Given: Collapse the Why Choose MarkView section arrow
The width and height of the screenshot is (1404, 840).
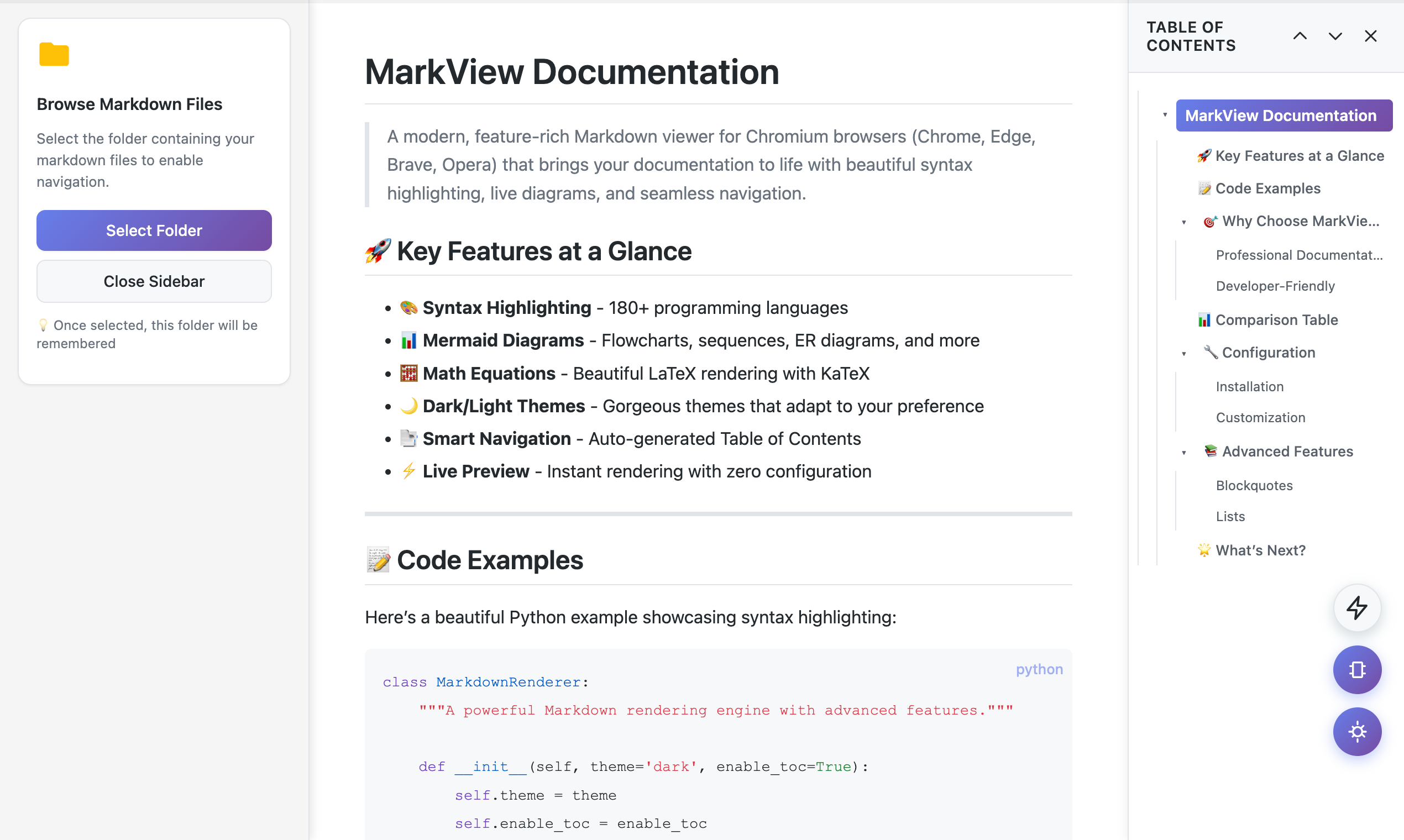Looking at the screenshot, I should click(1183, 222).
